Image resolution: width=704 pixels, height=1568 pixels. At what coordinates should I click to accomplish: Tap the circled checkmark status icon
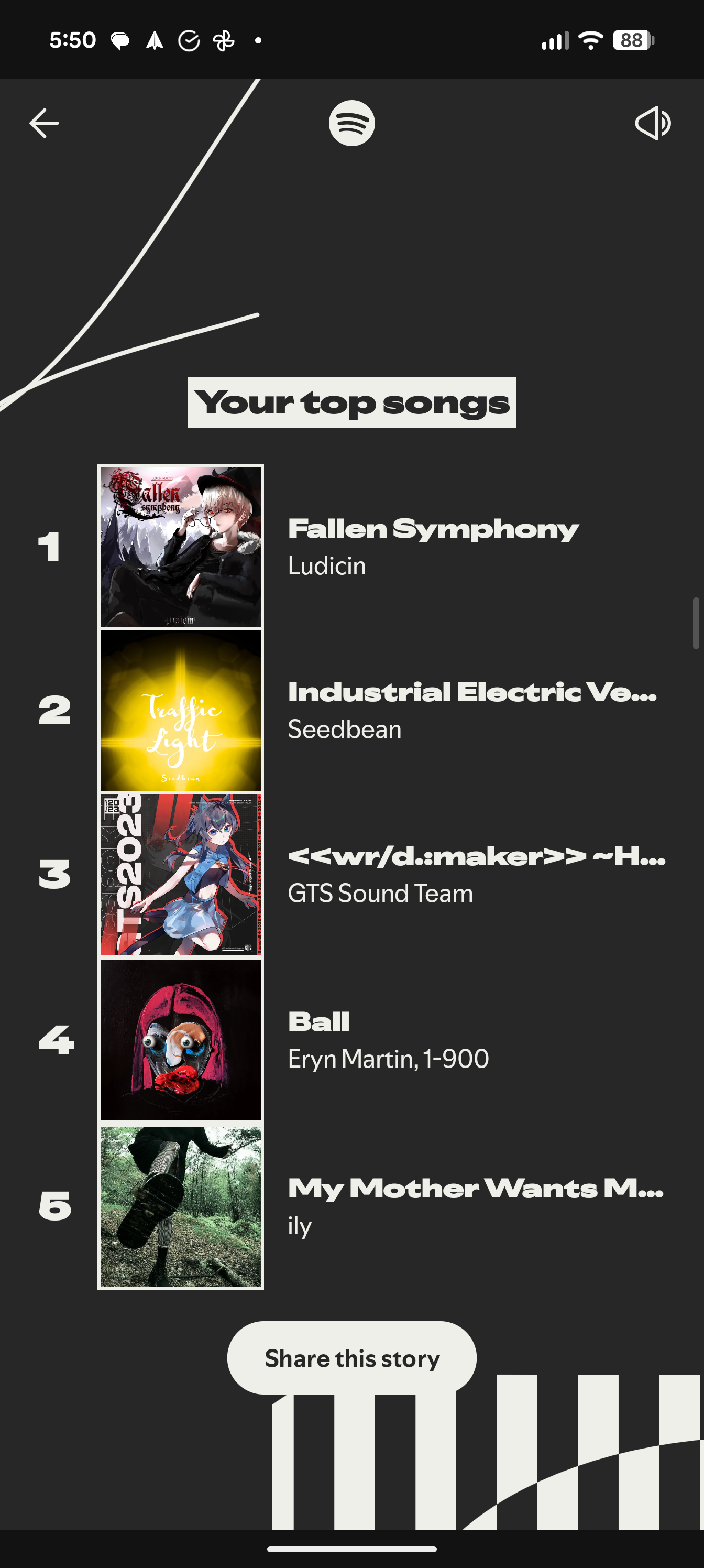189,41
